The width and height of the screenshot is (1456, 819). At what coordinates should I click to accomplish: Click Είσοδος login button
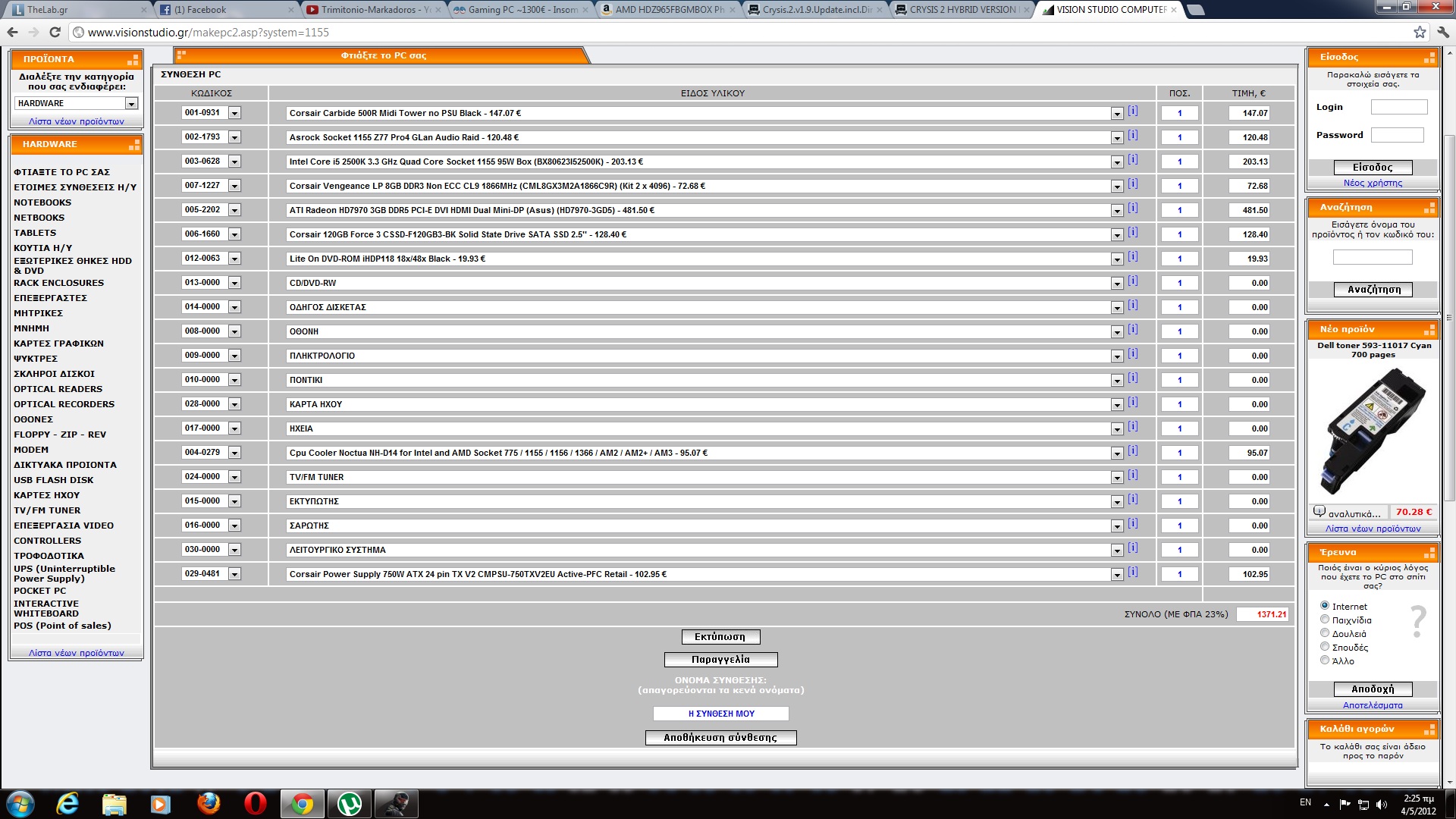tap(1373, 168)
